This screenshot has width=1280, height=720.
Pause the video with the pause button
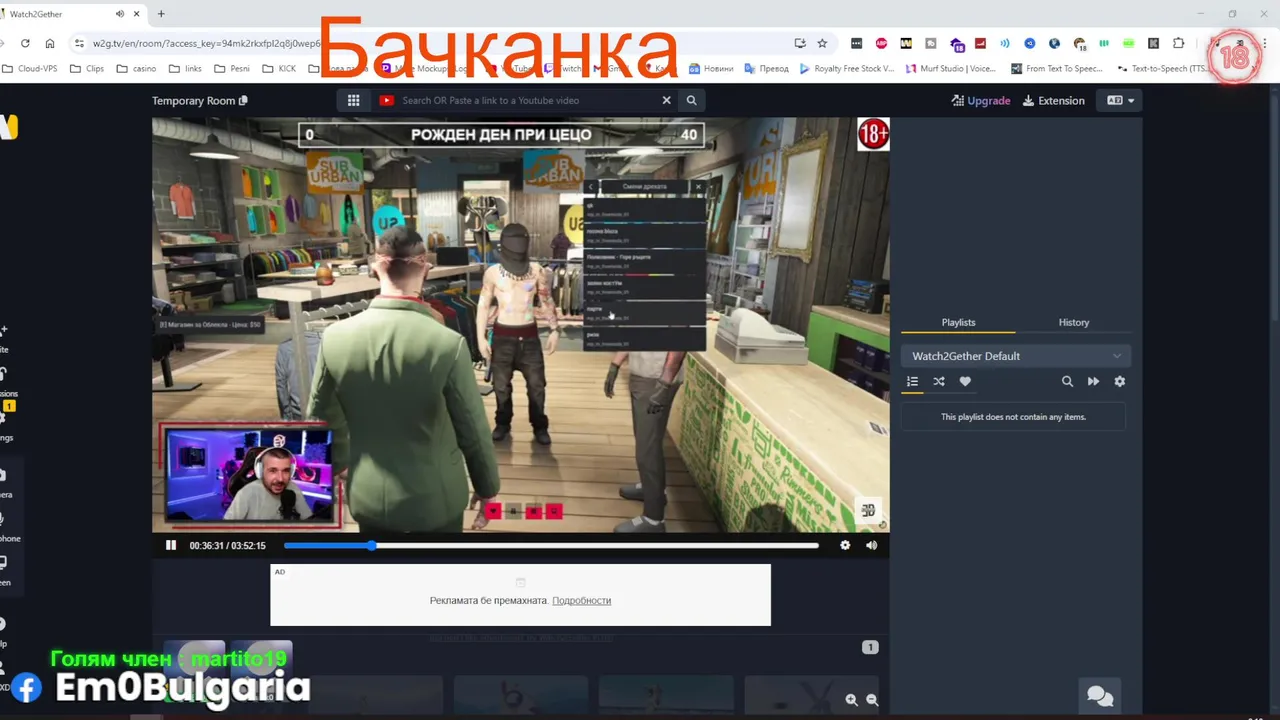pos(171,545)
